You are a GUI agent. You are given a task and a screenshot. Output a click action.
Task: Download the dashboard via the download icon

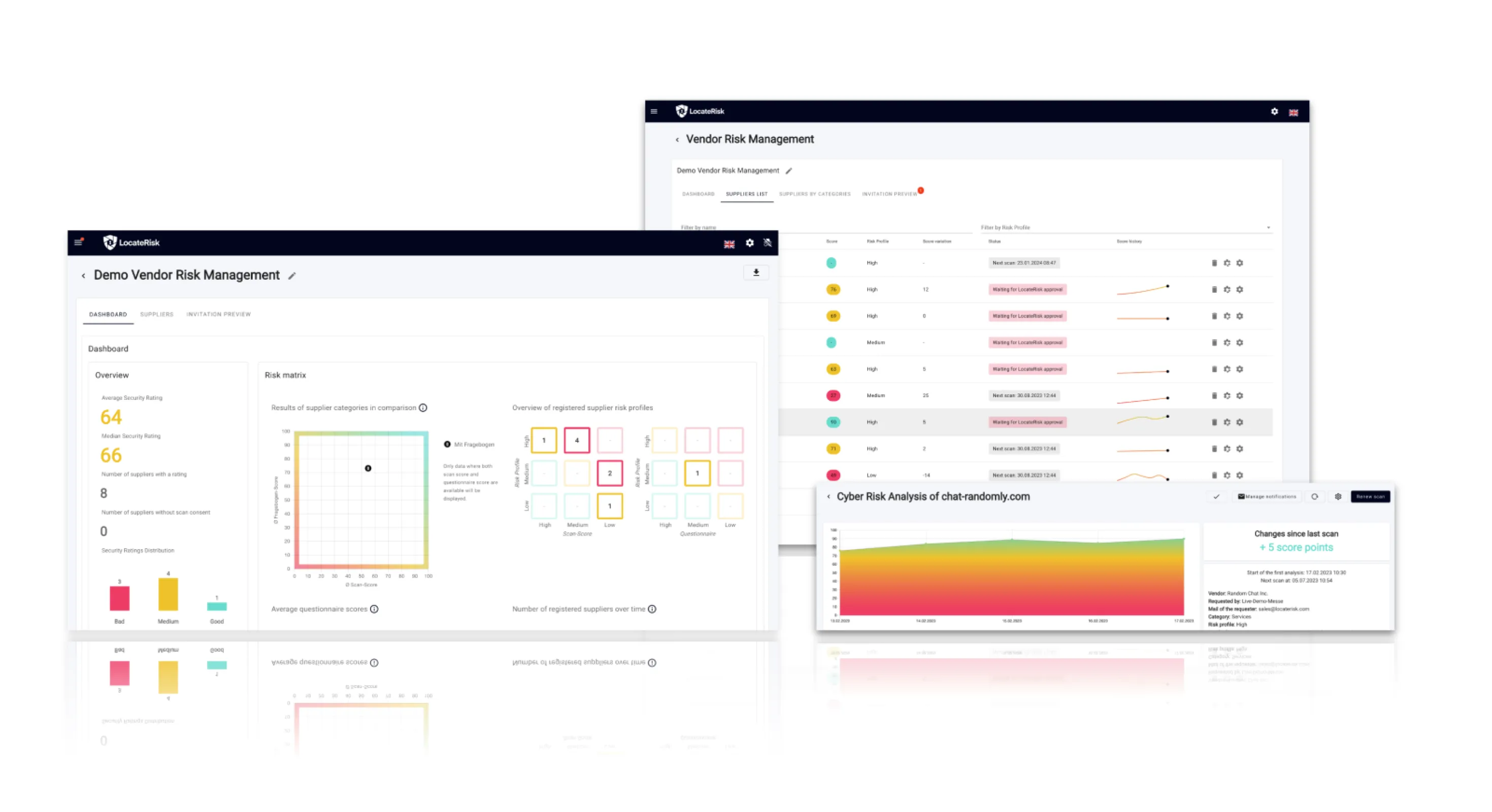tap(756, 272)
